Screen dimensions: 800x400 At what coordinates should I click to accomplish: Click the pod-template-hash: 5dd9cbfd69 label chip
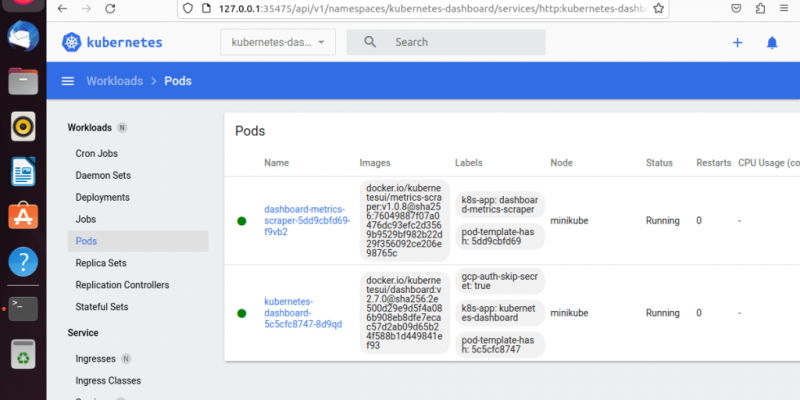(500, 237)
